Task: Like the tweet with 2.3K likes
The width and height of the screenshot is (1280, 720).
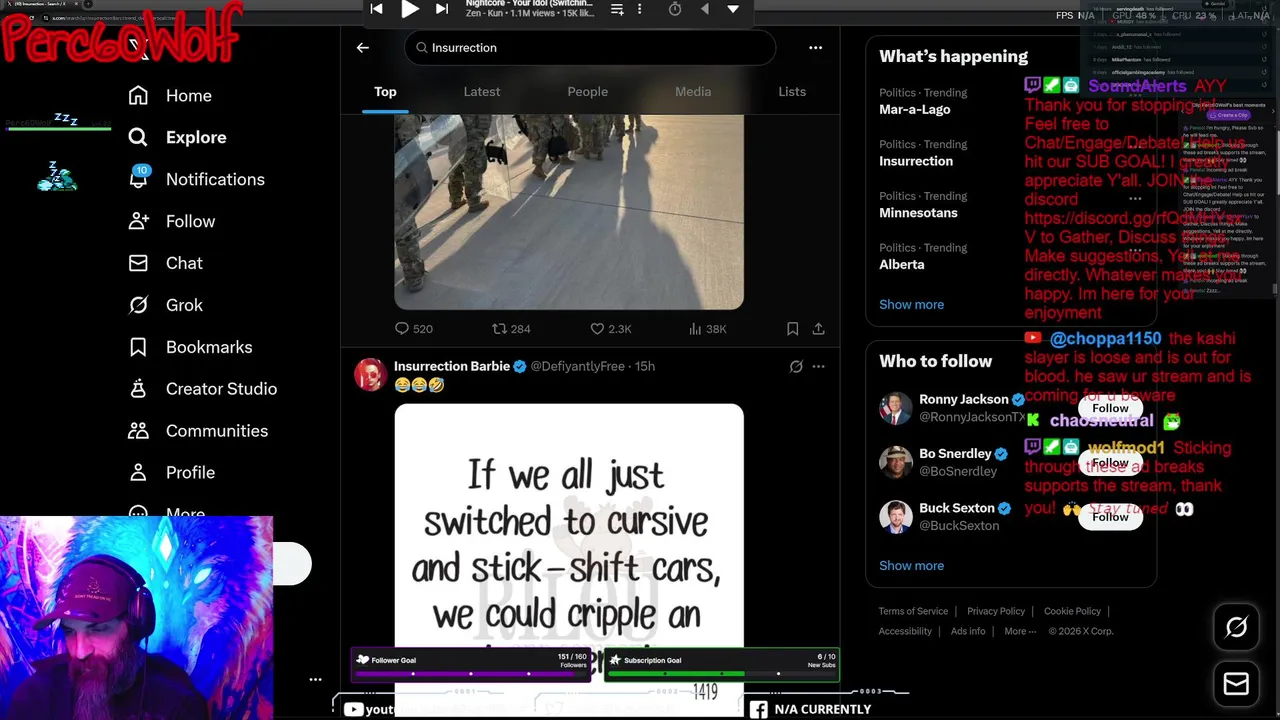Action: 610,328
